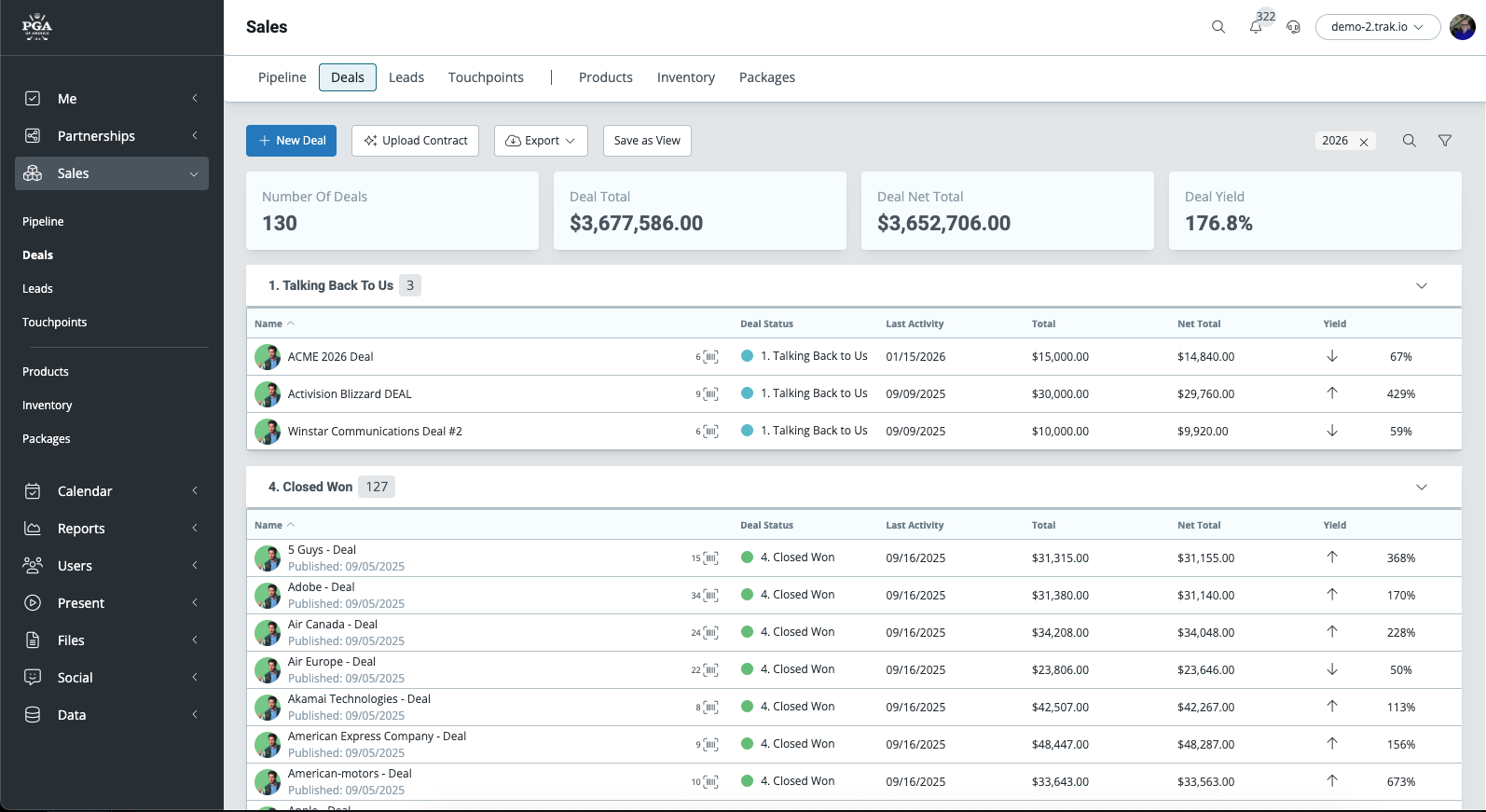Screen dimensions: 1486x812
Task: Click inventory icon on Air Canada Deal row
Action: (x=710, y=633)
